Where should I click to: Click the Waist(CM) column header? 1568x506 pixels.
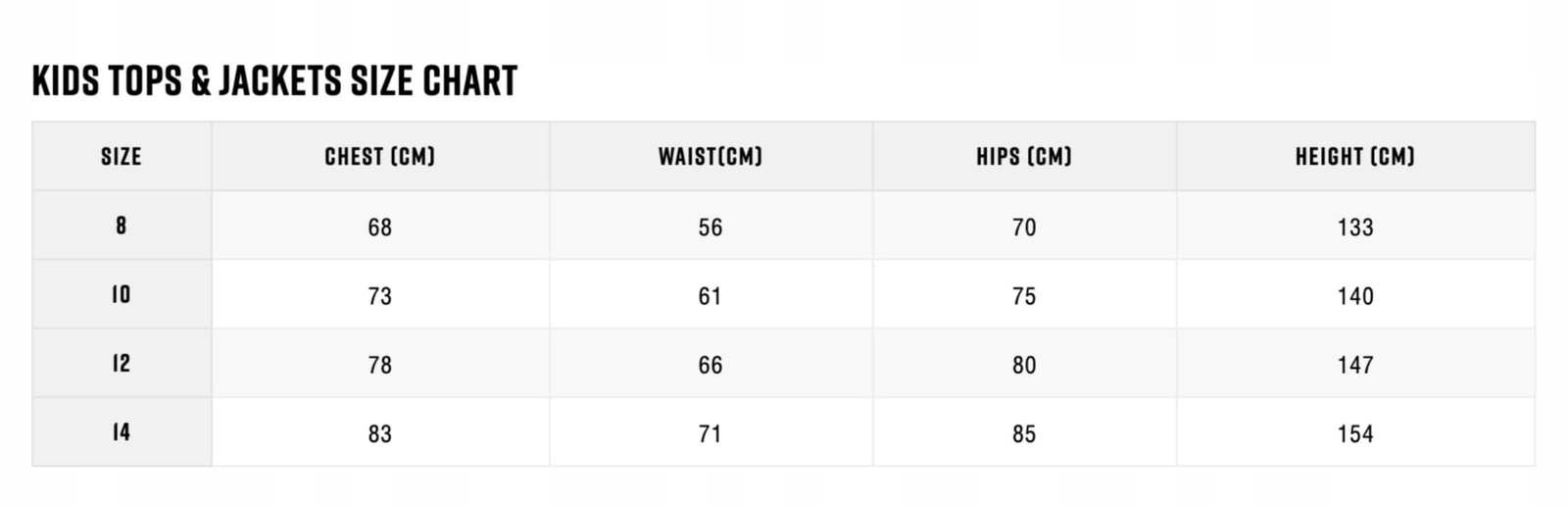tap(710, 157)
